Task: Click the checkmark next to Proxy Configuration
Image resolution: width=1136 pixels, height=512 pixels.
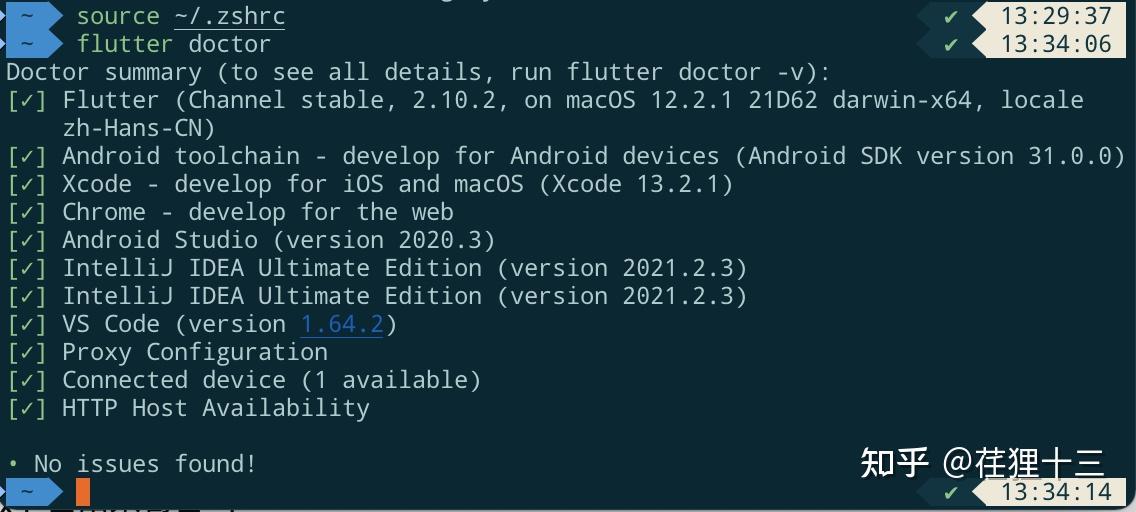Action: click(x=27, y=352)
